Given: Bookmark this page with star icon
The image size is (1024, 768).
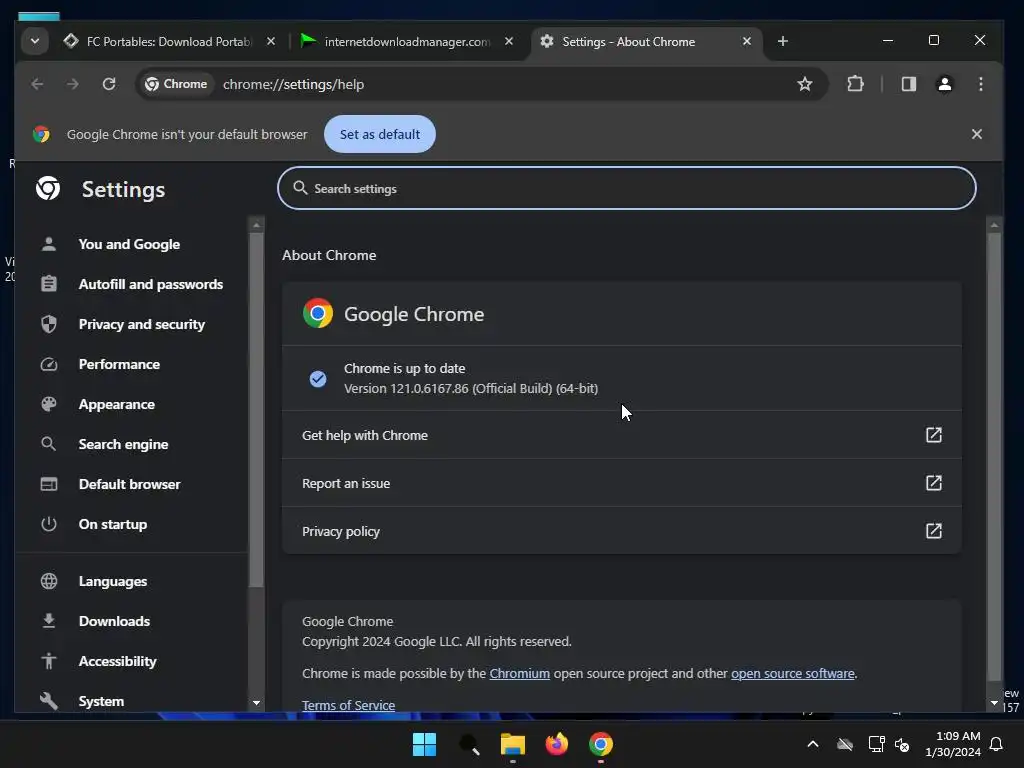Looking at the screenshot, I should pyautogui.click(x=805, y=84).
